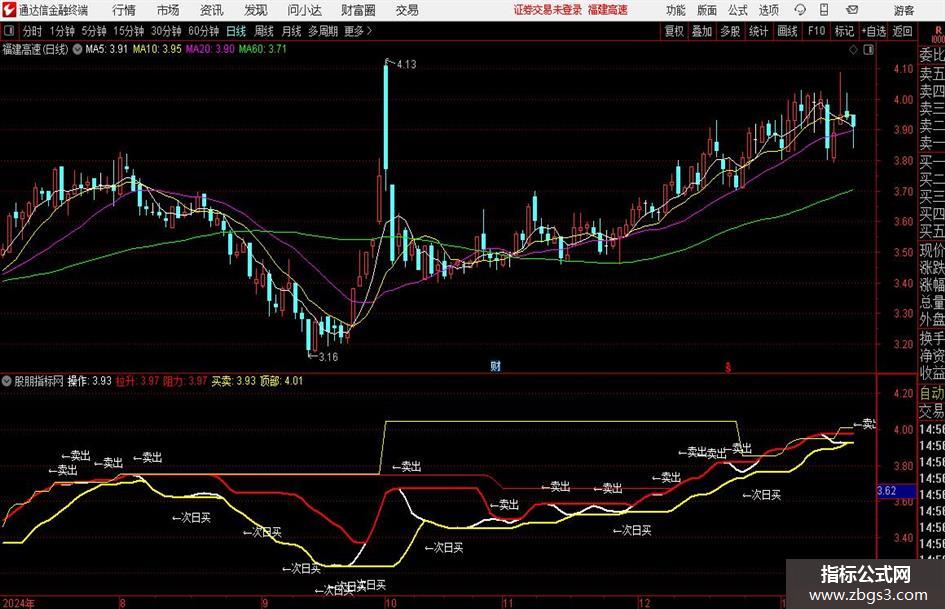Click the 游客 user account button
The width and height of the screenshot is (945, 609).
pos(903,10)
